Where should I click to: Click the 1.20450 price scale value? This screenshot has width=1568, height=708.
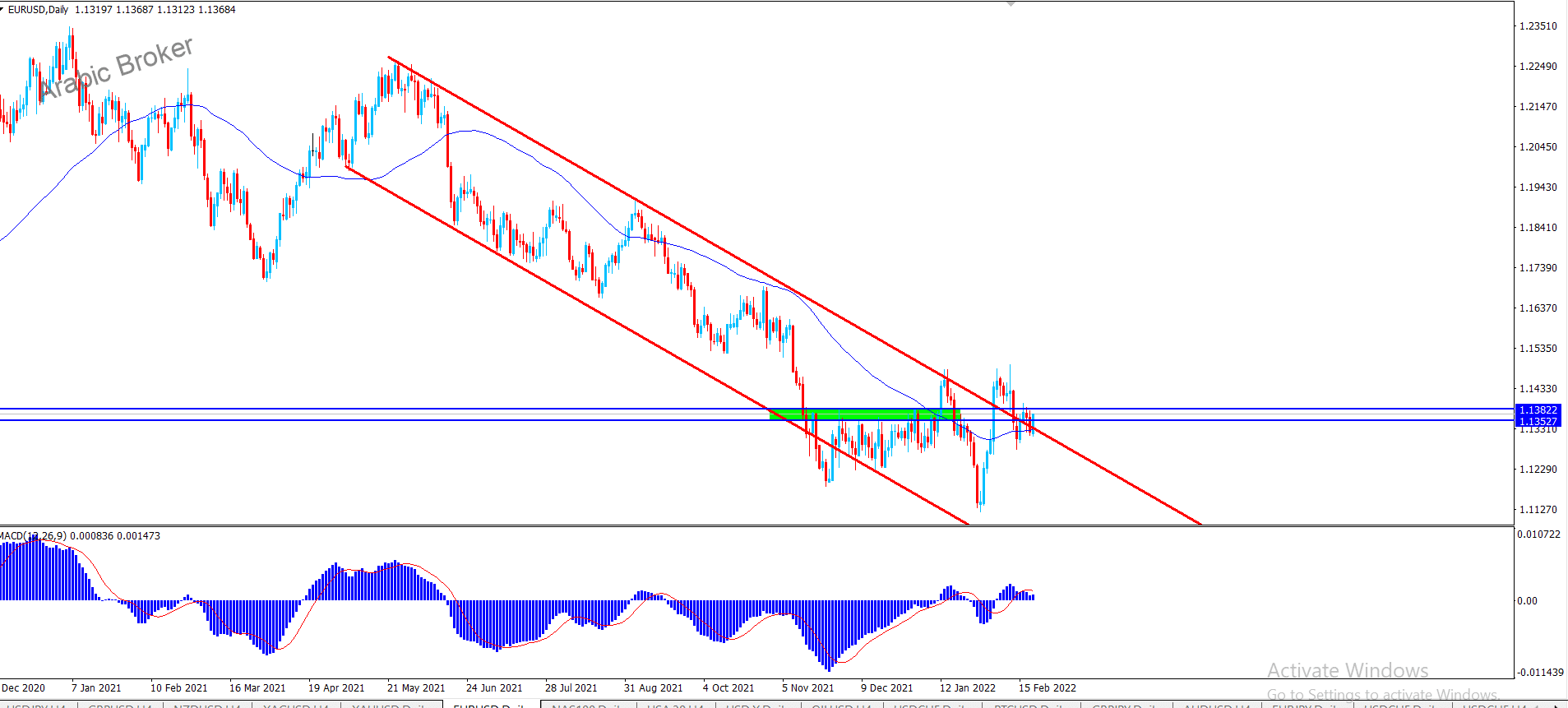coord(1538,147)
